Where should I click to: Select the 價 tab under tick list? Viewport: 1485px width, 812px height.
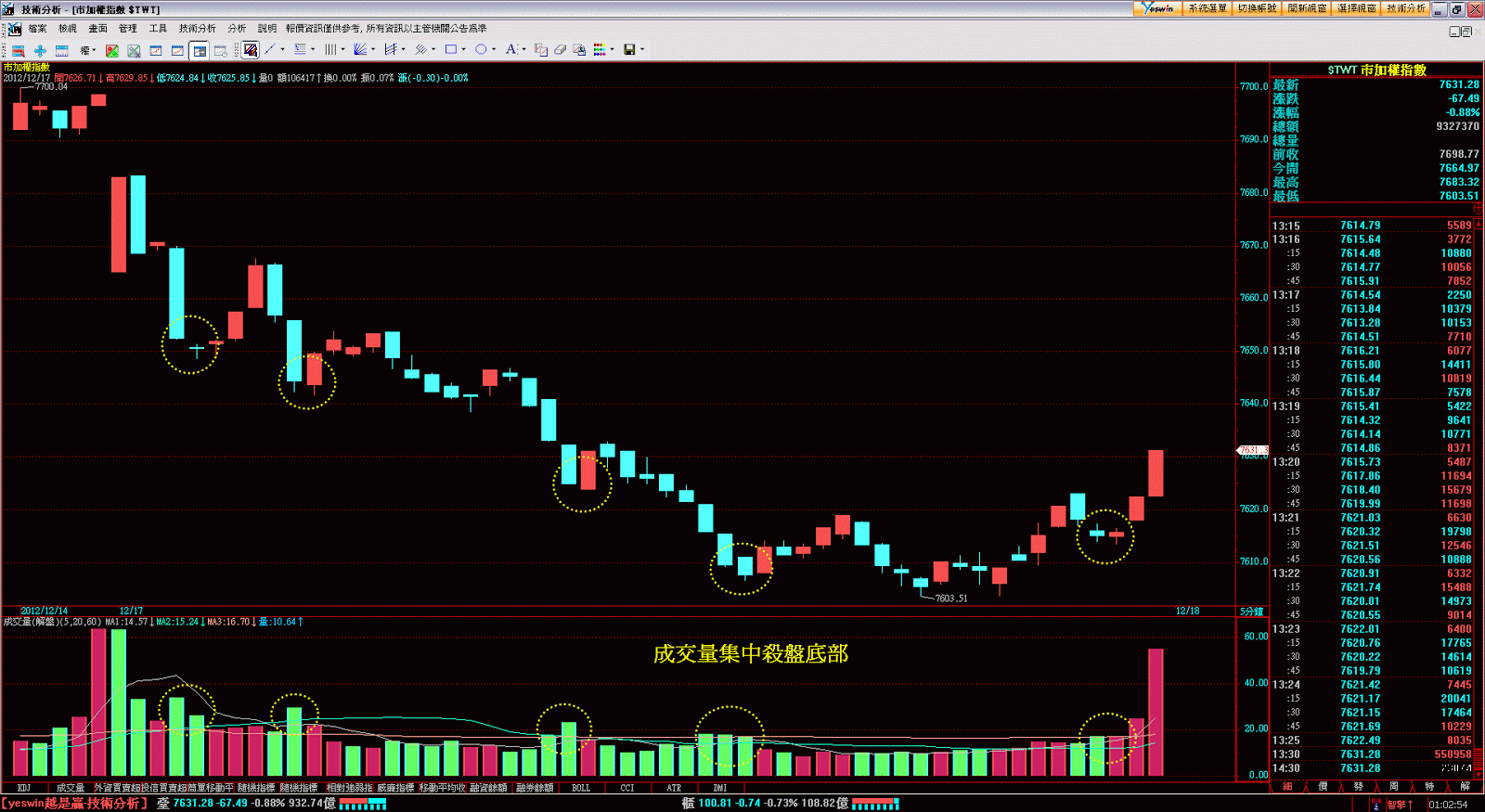[x=1323, y=787]
